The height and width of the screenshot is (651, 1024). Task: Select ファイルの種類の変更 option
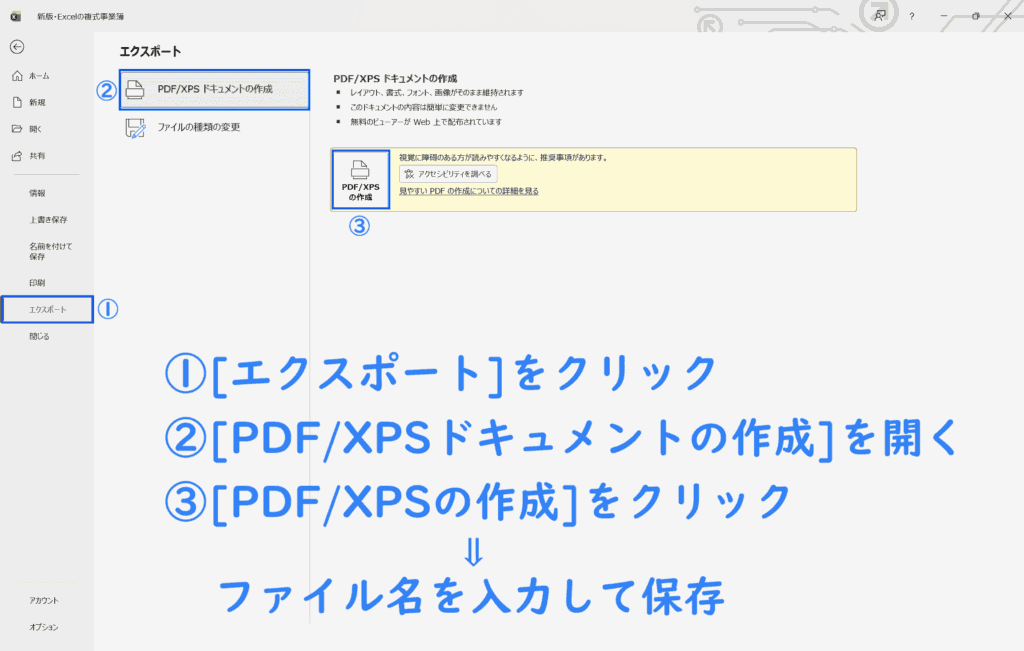[198, 127]
